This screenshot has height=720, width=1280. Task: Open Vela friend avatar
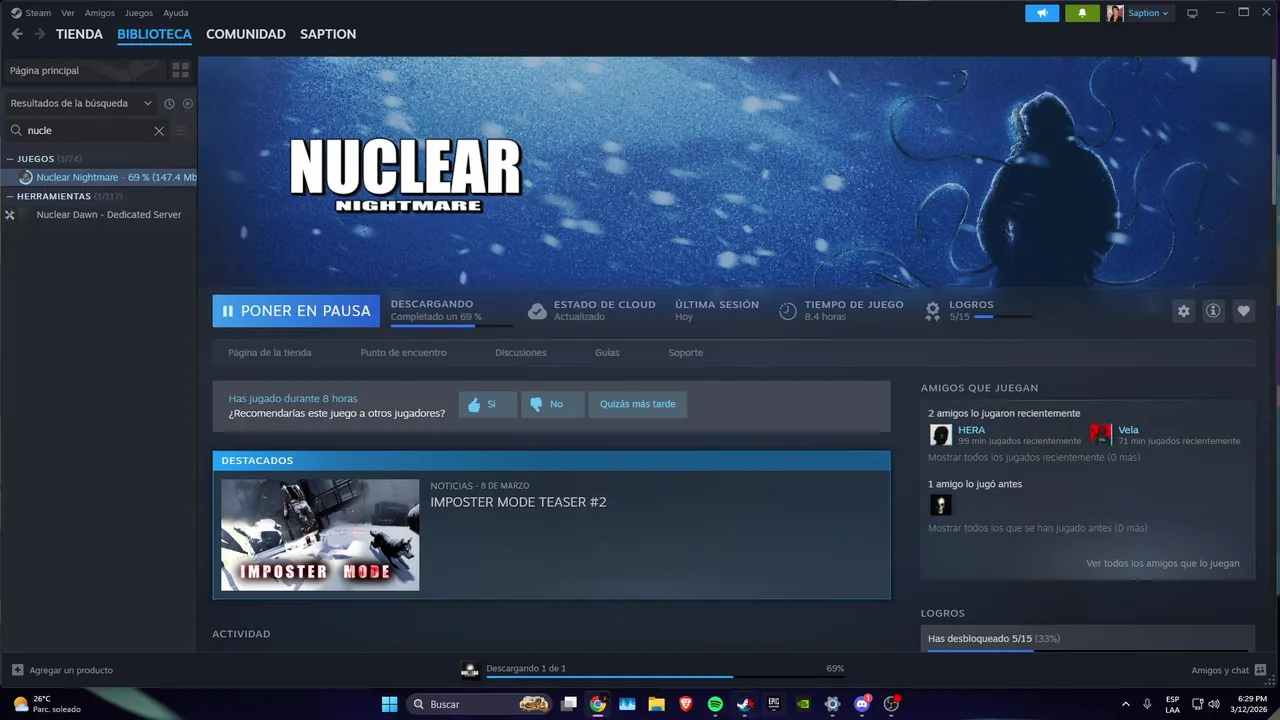pyautogui.click(x=1101, y=435)
